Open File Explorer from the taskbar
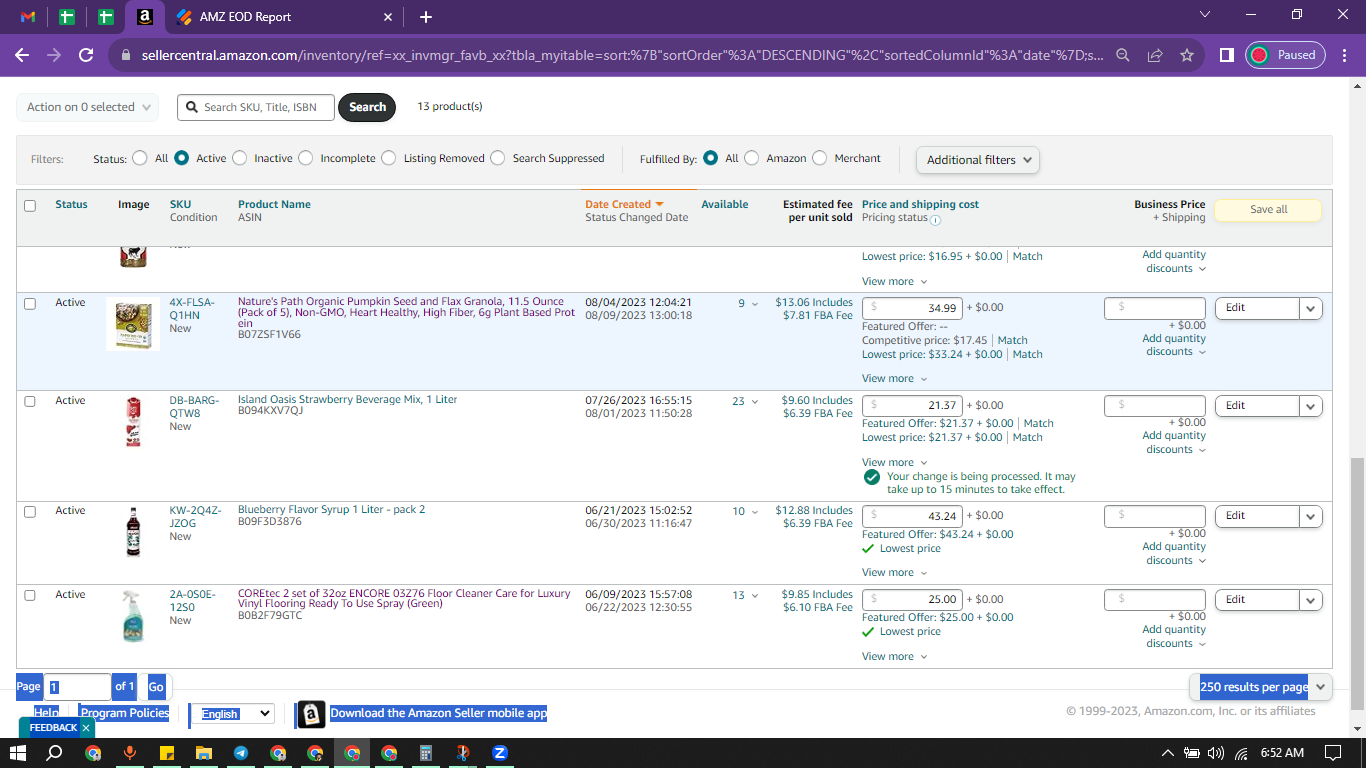This screenshot has width=1366, height=768. click(x=204, y=753)
